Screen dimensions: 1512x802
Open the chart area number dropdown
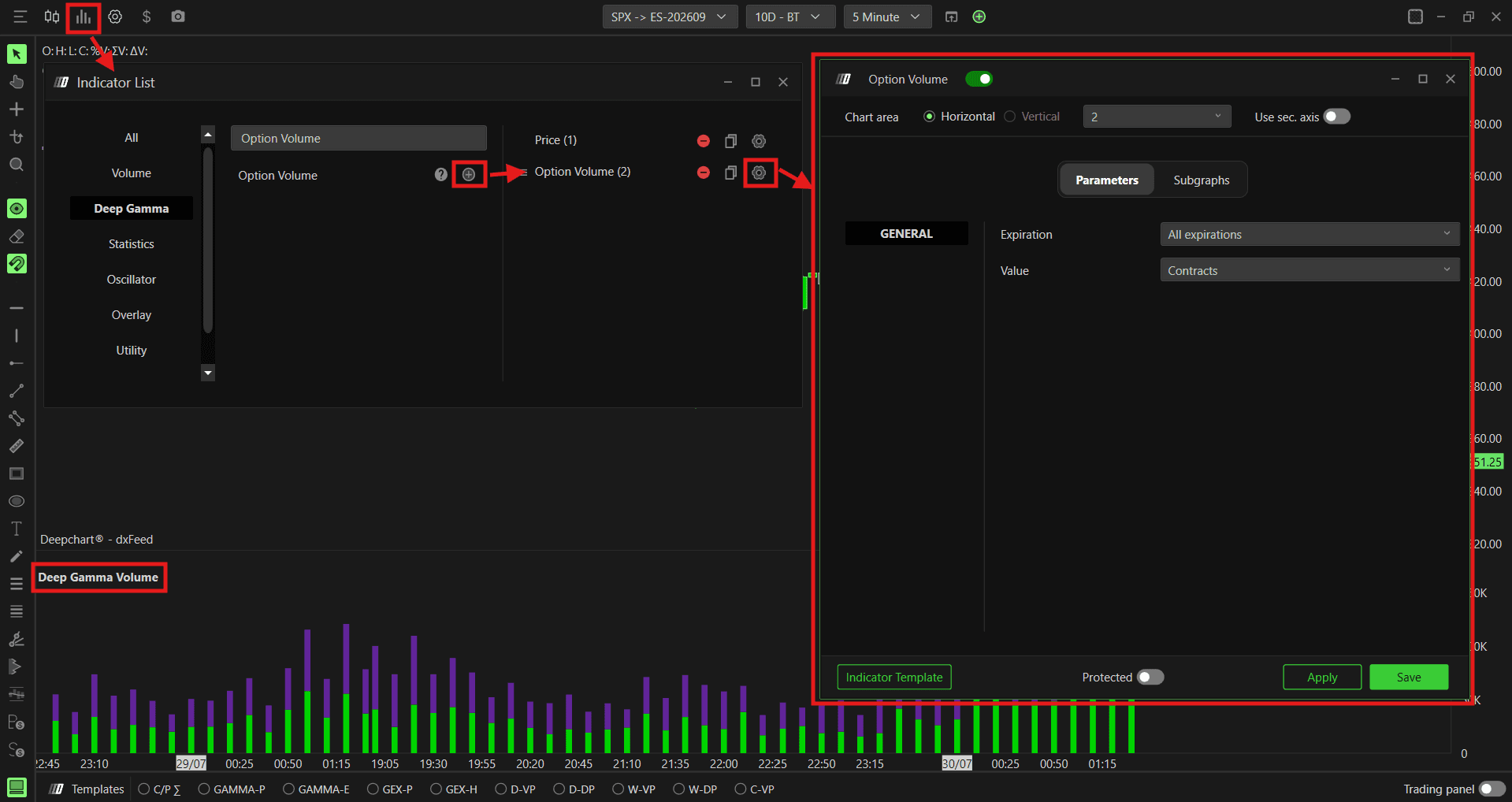(x=1157, y=117)
